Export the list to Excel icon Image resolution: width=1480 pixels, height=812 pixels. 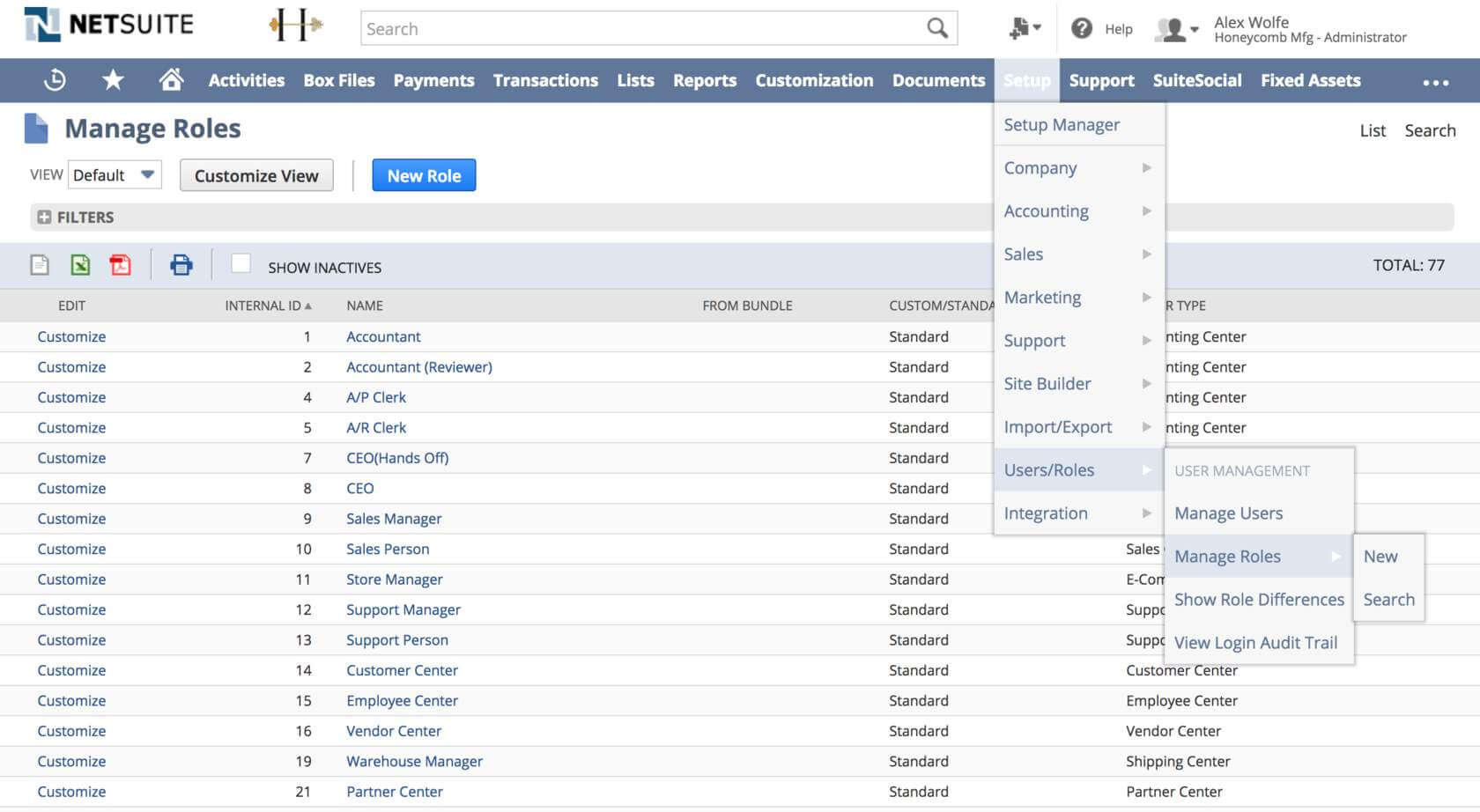coord(80,265)
